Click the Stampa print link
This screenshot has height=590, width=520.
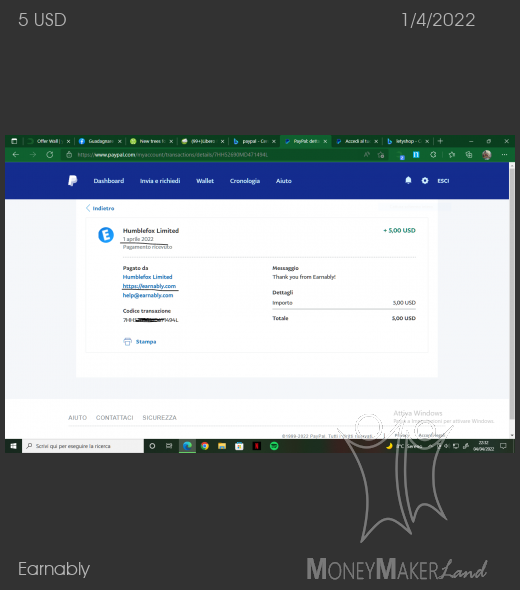pyautogui.click(x=146, y=342)
